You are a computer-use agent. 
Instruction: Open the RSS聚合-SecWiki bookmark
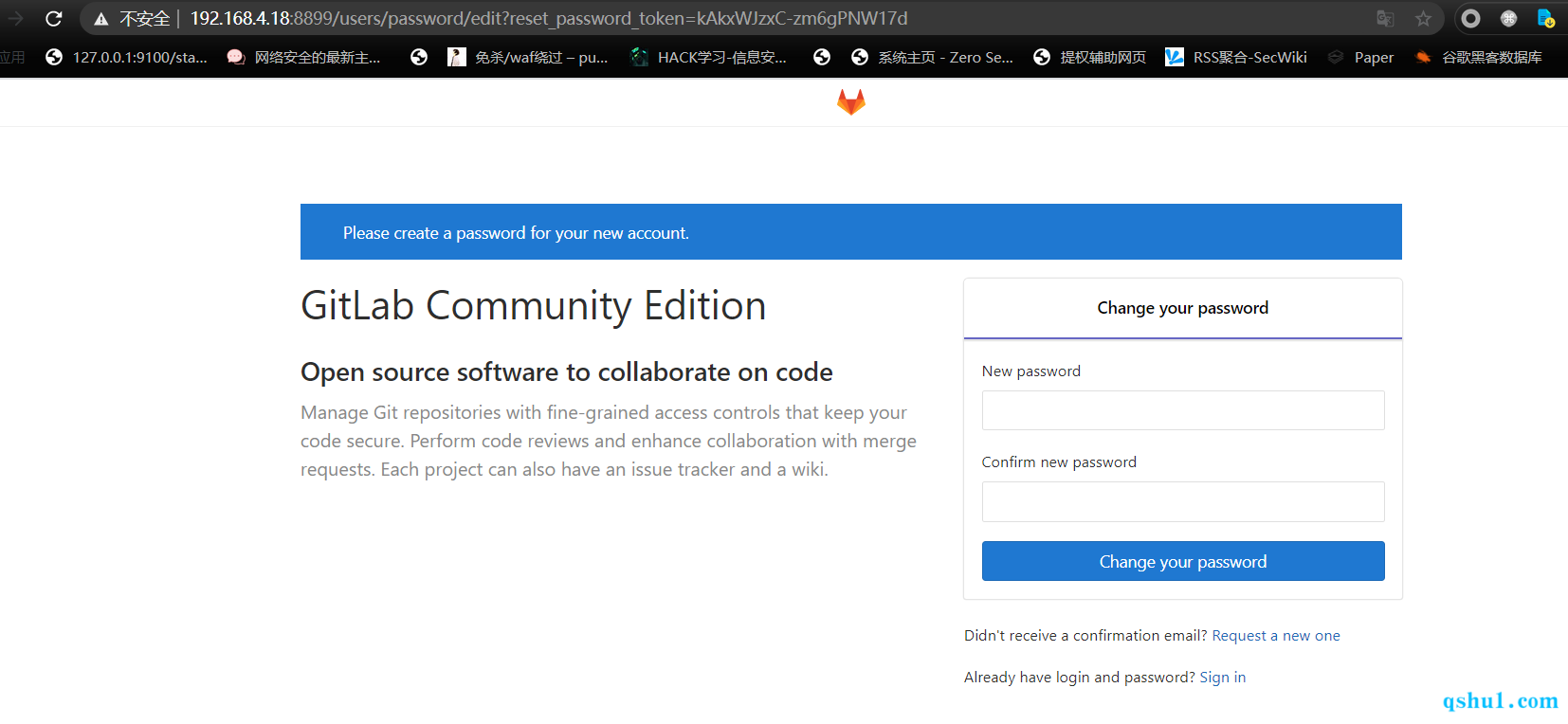pyautogui.click(x=1236, y=57)
